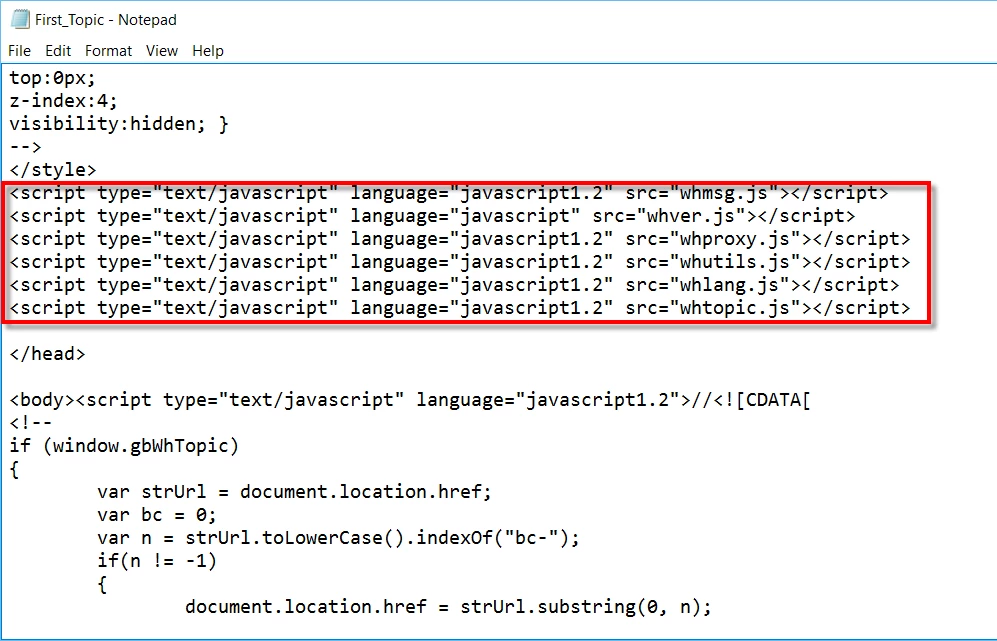Open the Help menu
997x641 pixels.
[208, 51]
